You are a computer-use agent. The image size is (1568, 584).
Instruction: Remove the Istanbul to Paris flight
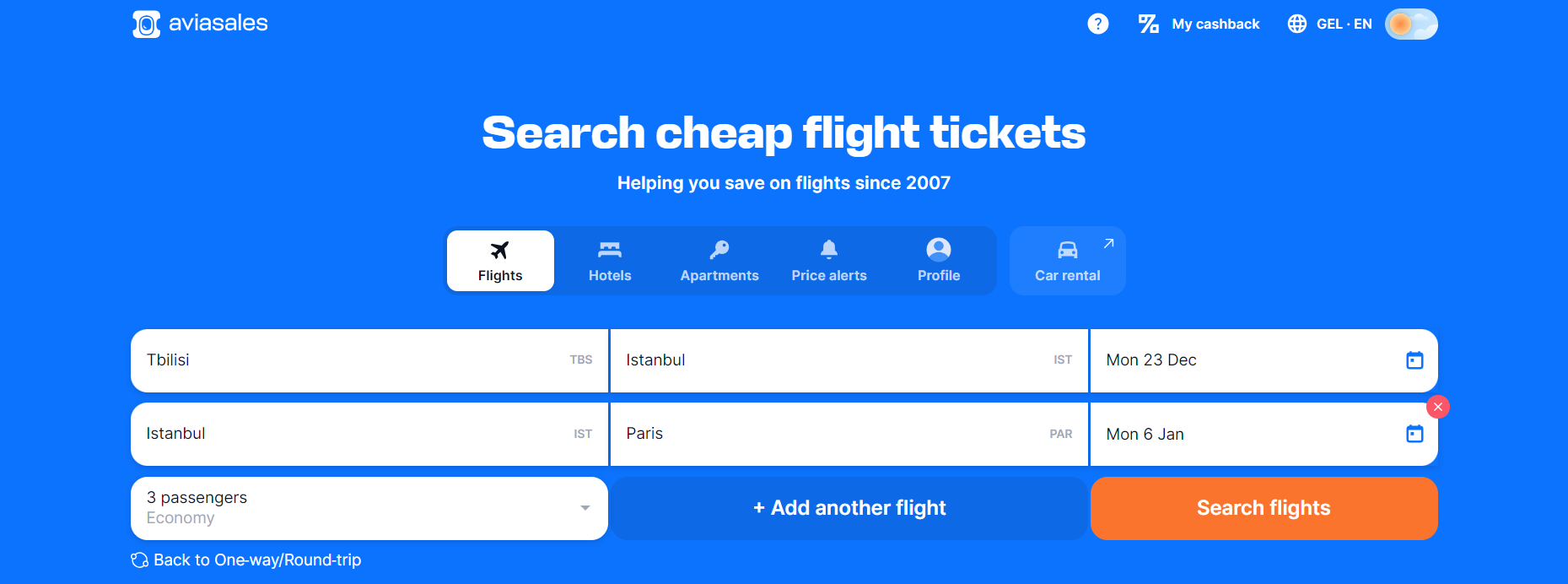point(1437,407)
